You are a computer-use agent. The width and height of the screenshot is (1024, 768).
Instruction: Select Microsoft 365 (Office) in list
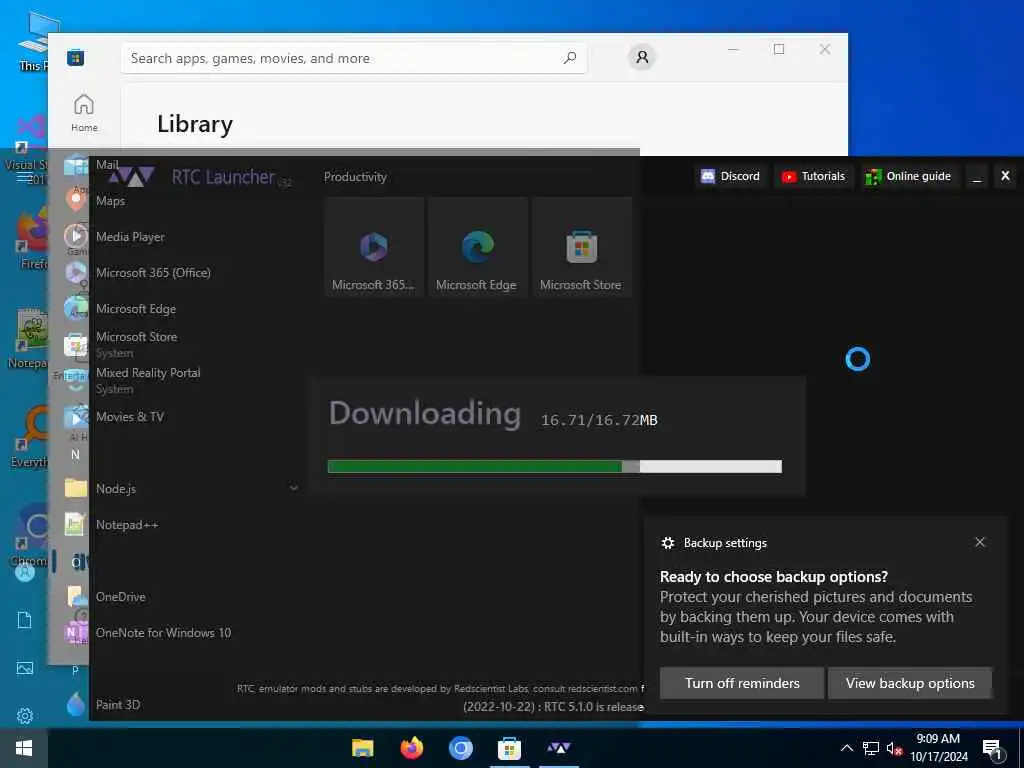tap(153, 273)
